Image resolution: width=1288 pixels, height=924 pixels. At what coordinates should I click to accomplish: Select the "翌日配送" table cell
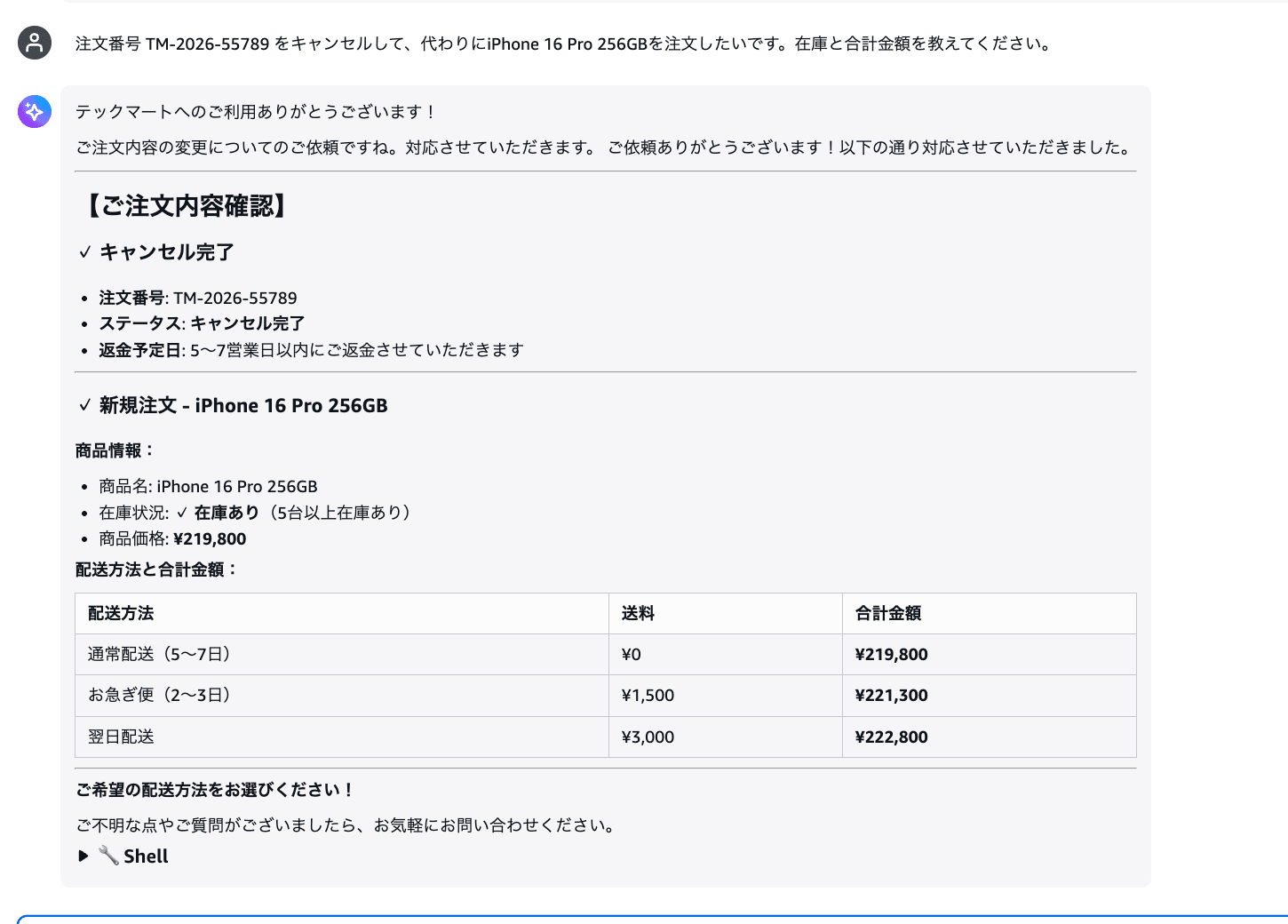(x=342, y=737)
